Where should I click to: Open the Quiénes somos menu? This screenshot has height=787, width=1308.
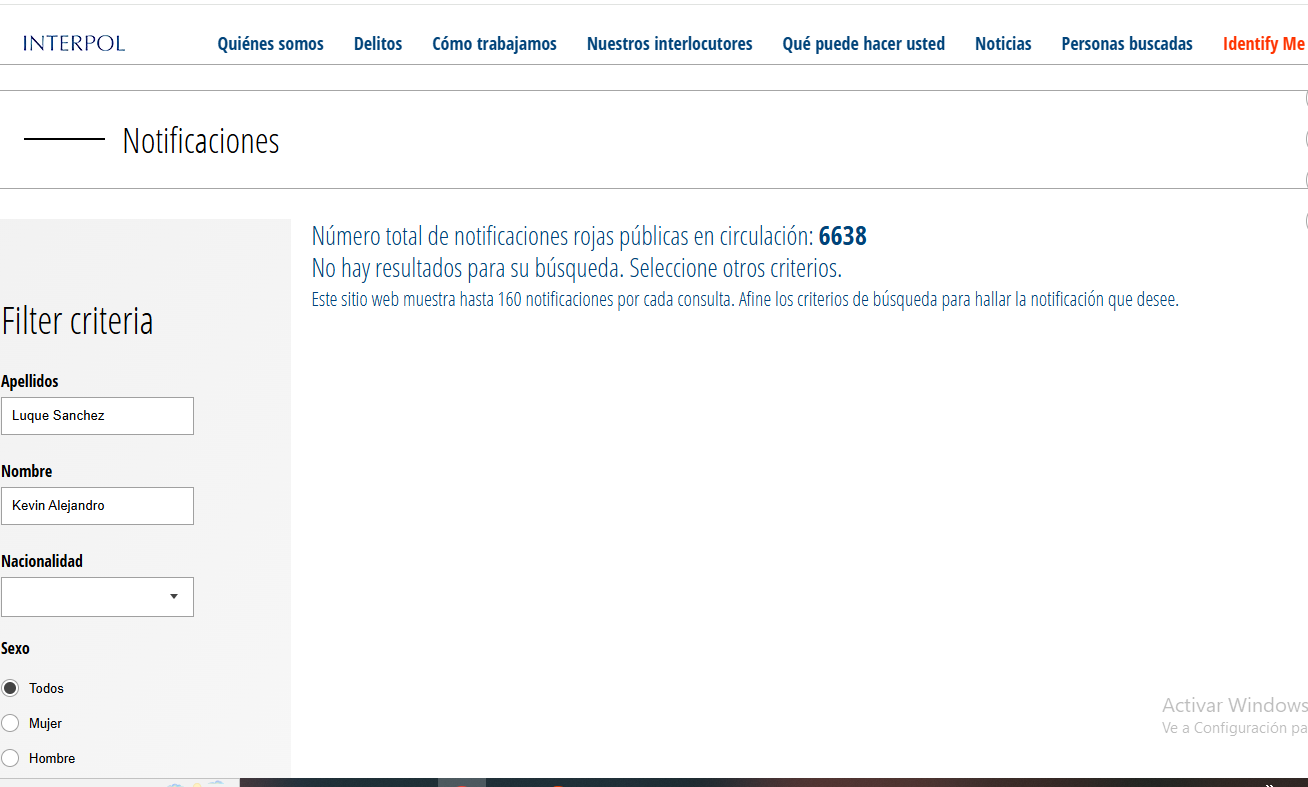click(270, 44)
